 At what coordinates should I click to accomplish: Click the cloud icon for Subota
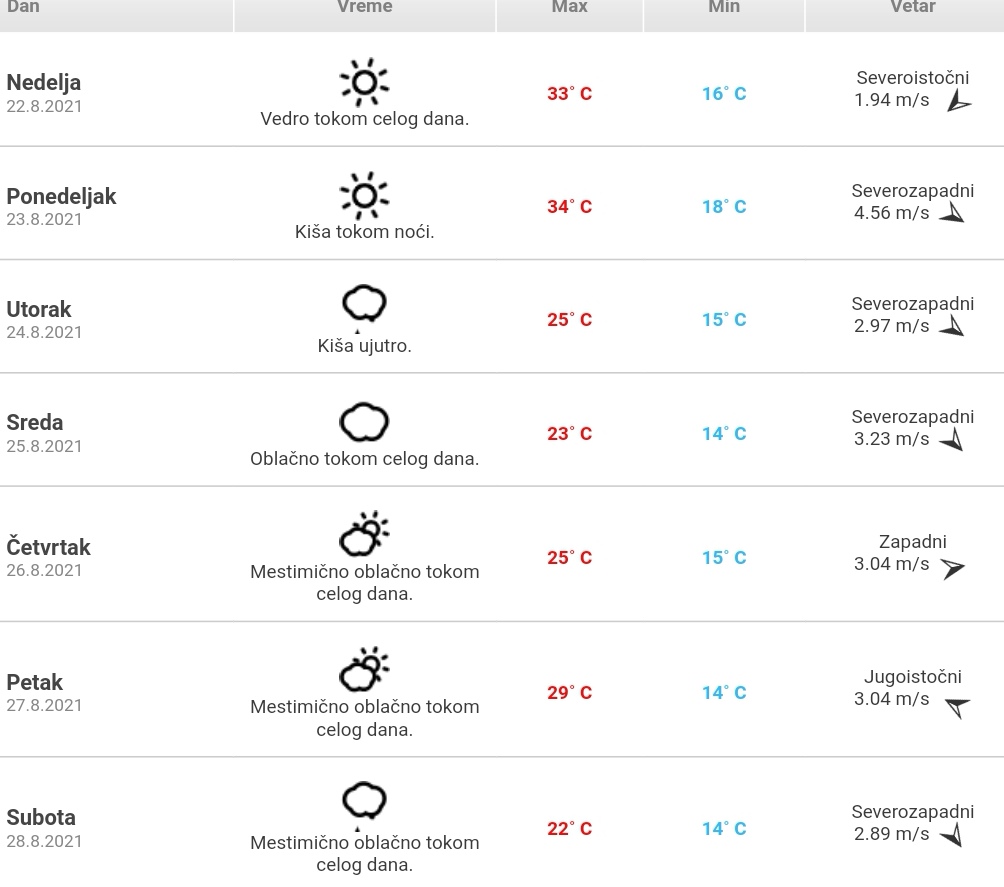[x=364, y=805]
